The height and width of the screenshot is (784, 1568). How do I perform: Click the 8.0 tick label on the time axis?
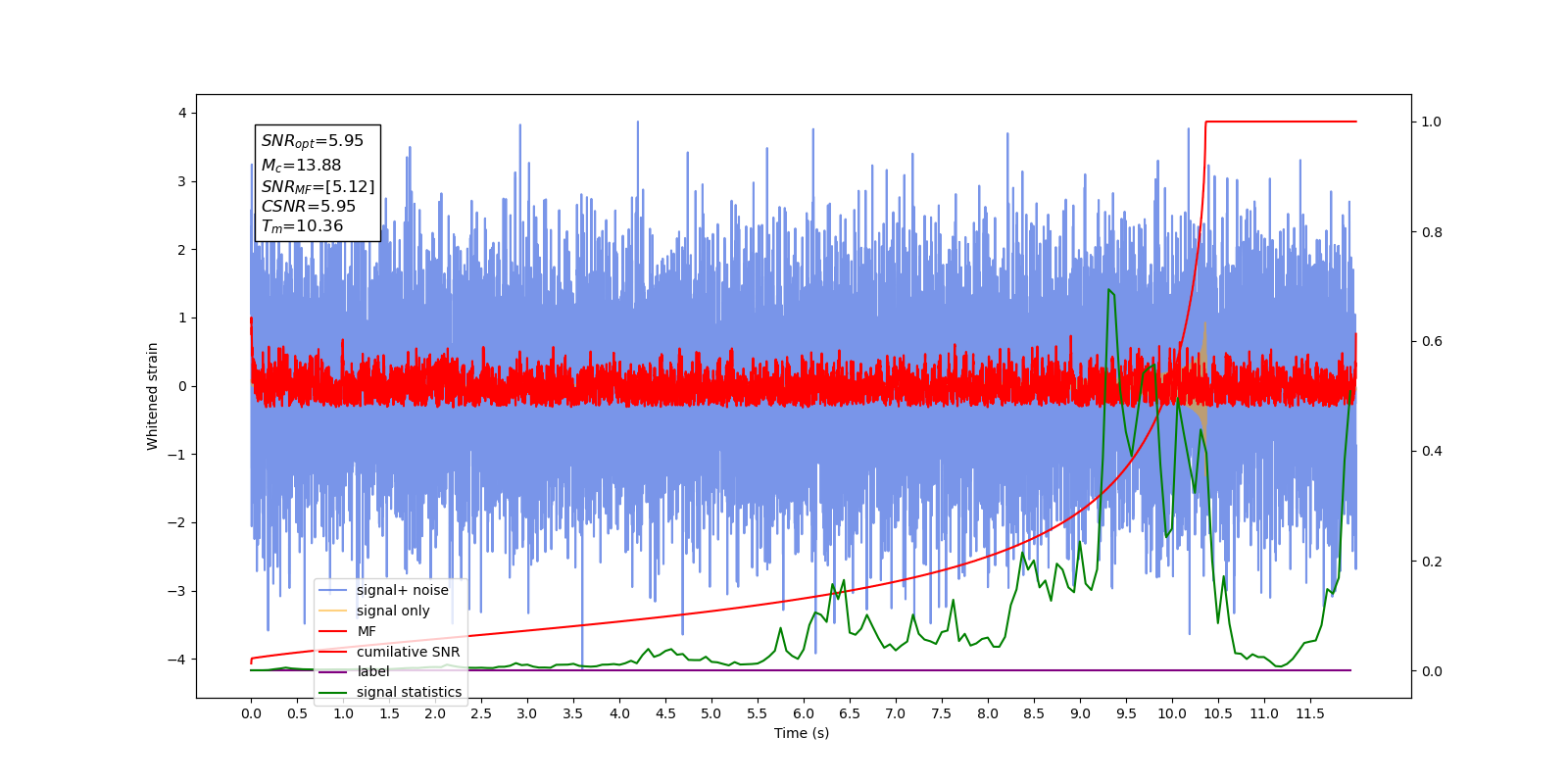[x=988, y=713]
